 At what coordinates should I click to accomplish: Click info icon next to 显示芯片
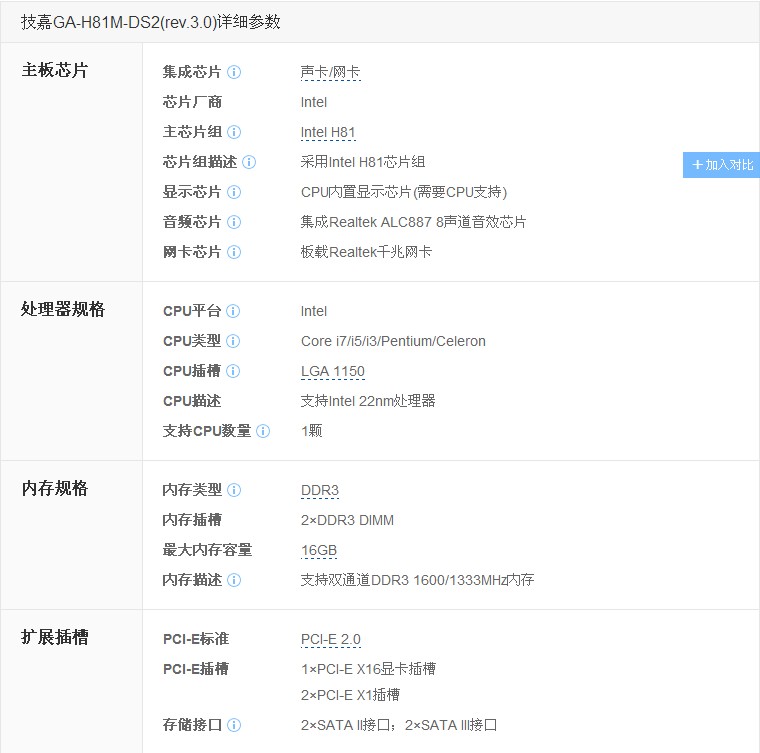[x=234, y=192]
